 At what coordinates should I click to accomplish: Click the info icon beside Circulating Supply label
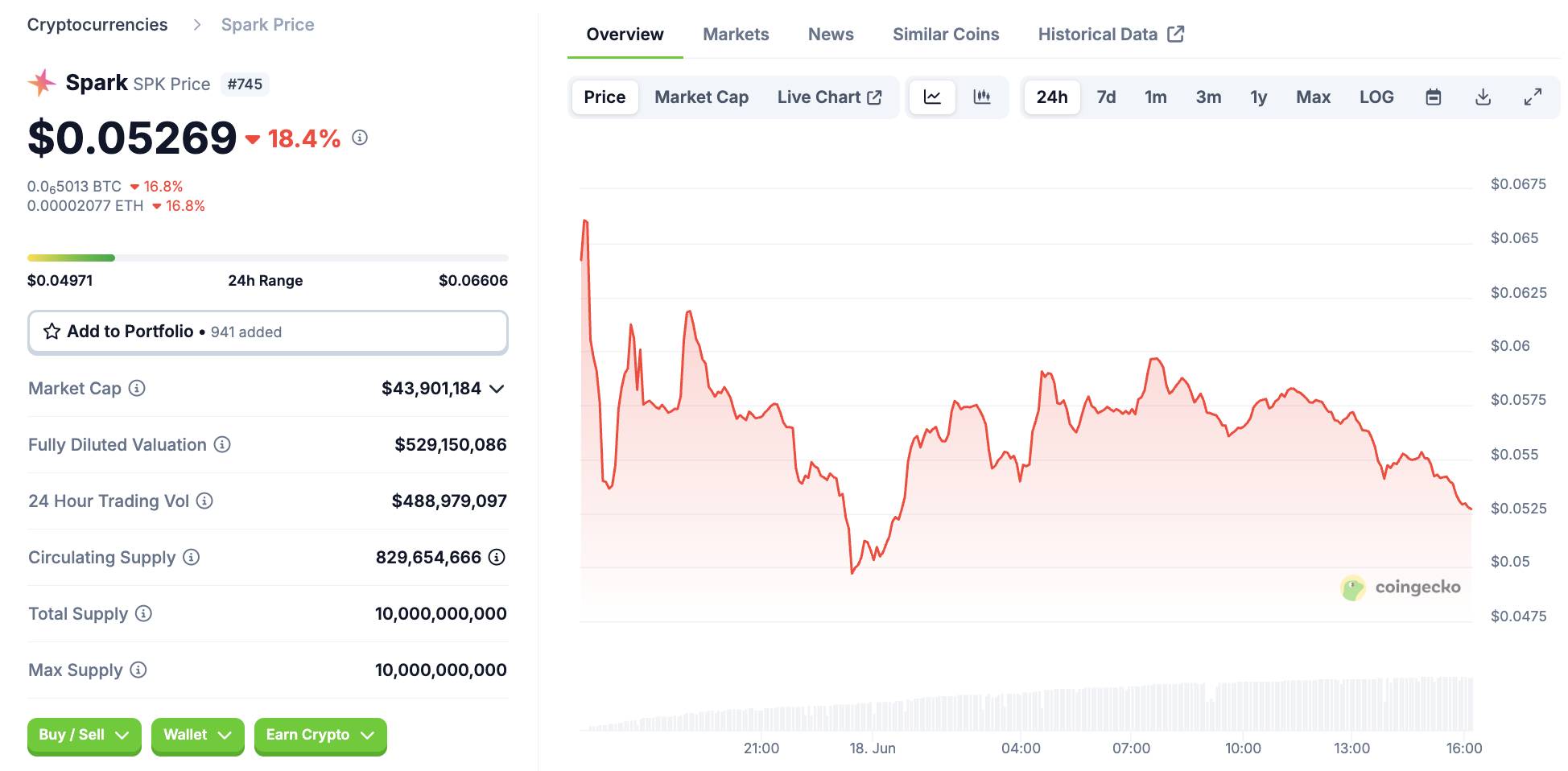tap(191, 557)
